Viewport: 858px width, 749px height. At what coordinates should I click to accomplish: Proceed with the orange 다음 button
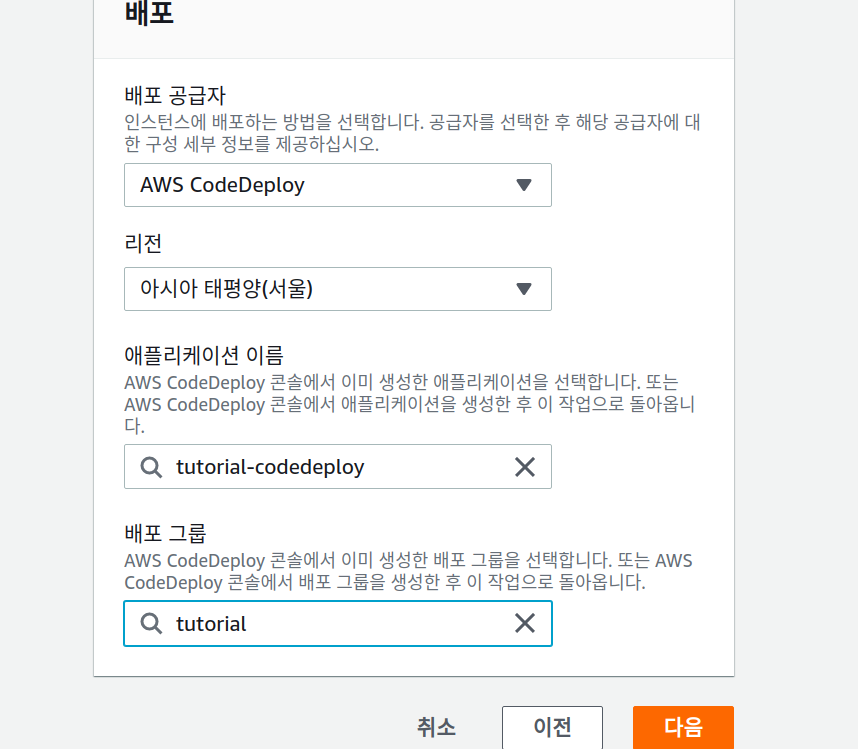683,727
